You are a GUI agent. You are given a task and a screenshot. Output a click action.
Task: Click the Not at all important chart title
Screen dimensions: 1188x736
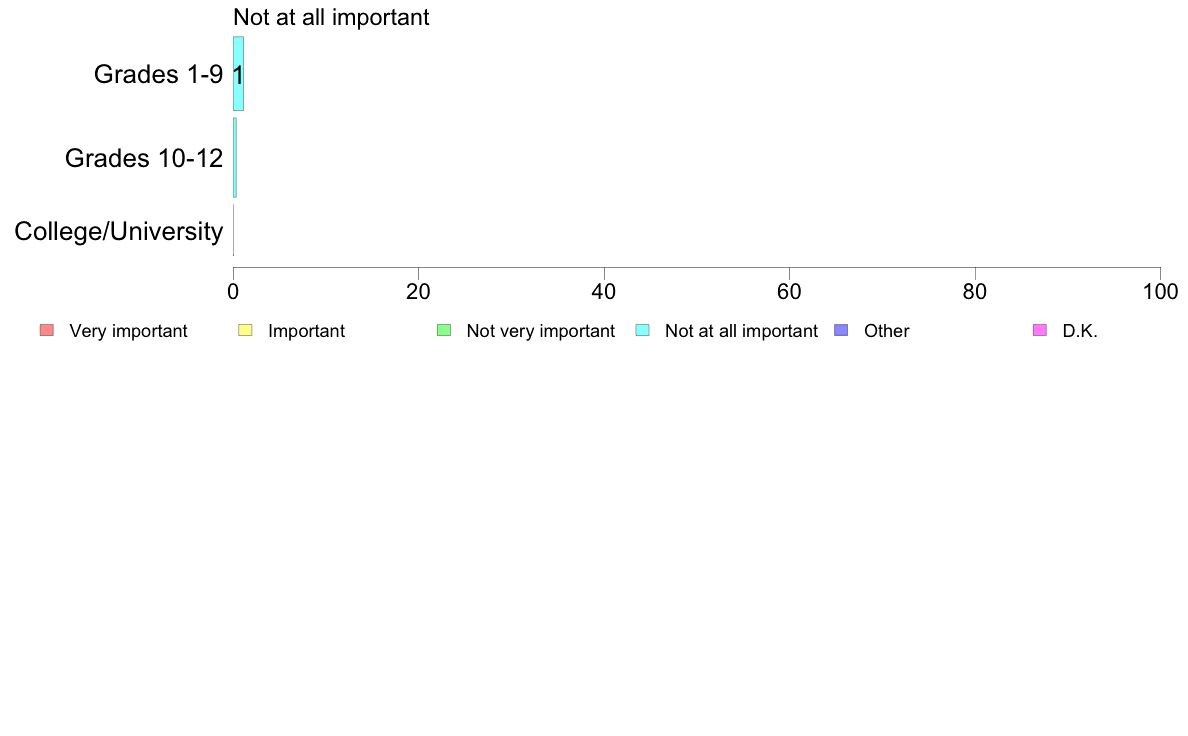(331, 17)
